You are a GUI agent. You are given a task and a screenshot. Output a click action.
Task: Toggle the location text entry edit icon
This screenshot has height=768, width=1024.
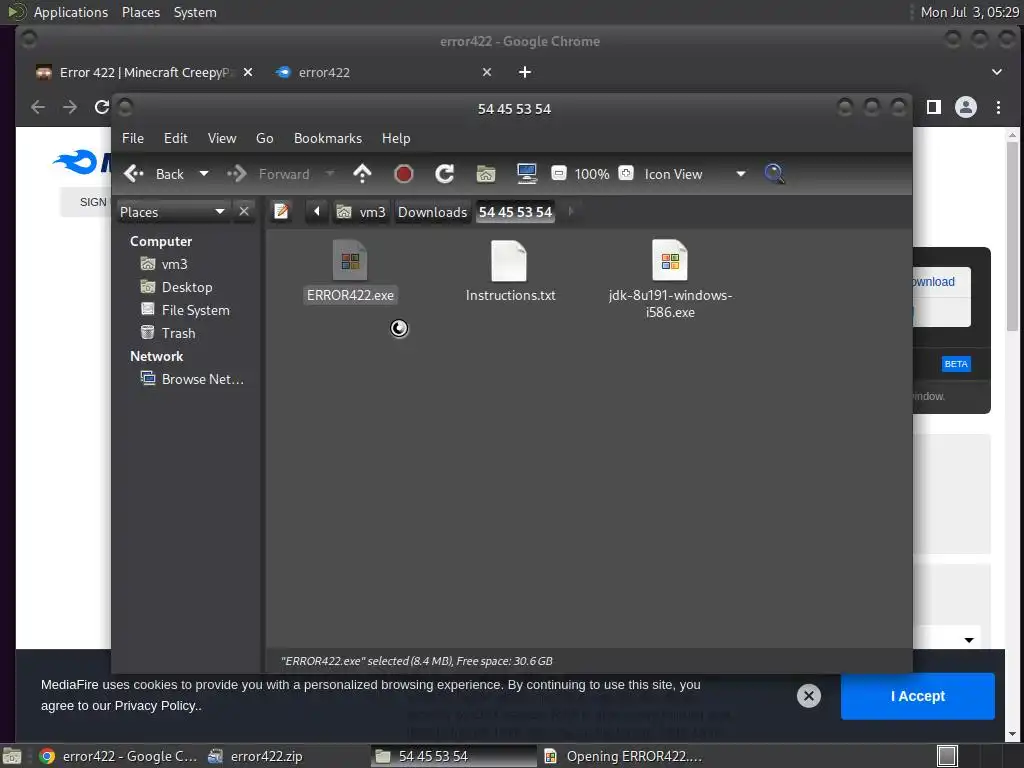281,212
